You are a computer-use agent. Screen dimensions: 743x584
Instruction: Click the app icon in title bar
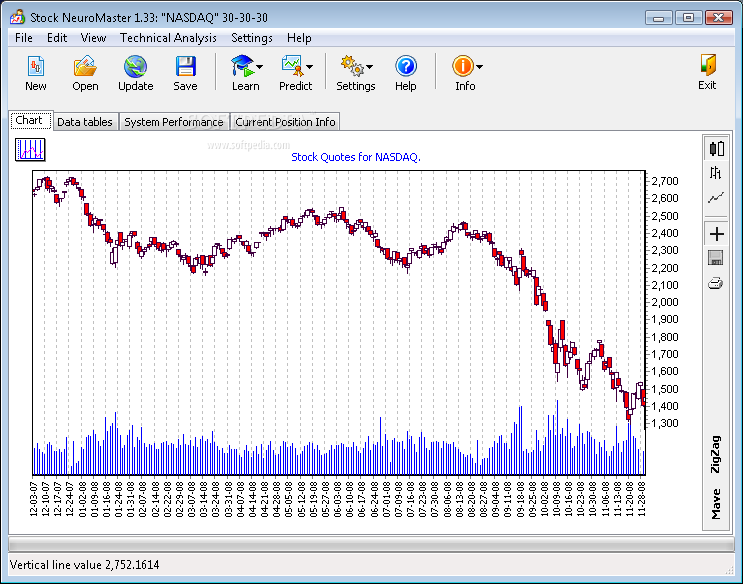pyautogui.click(x=18, y=17)
